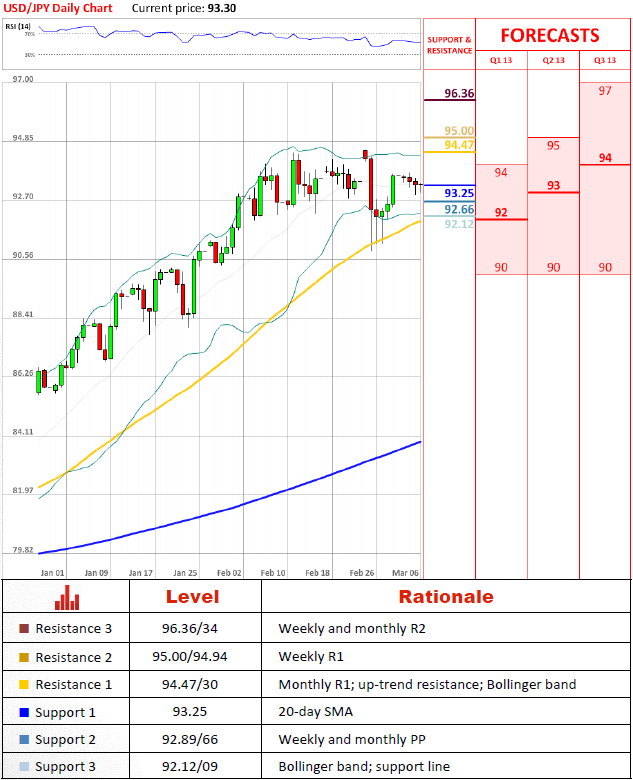Image resolution: width=633 pixels, height=780 pixels.
Task: Click the red bar chart icon
Action: click(67, 598)
